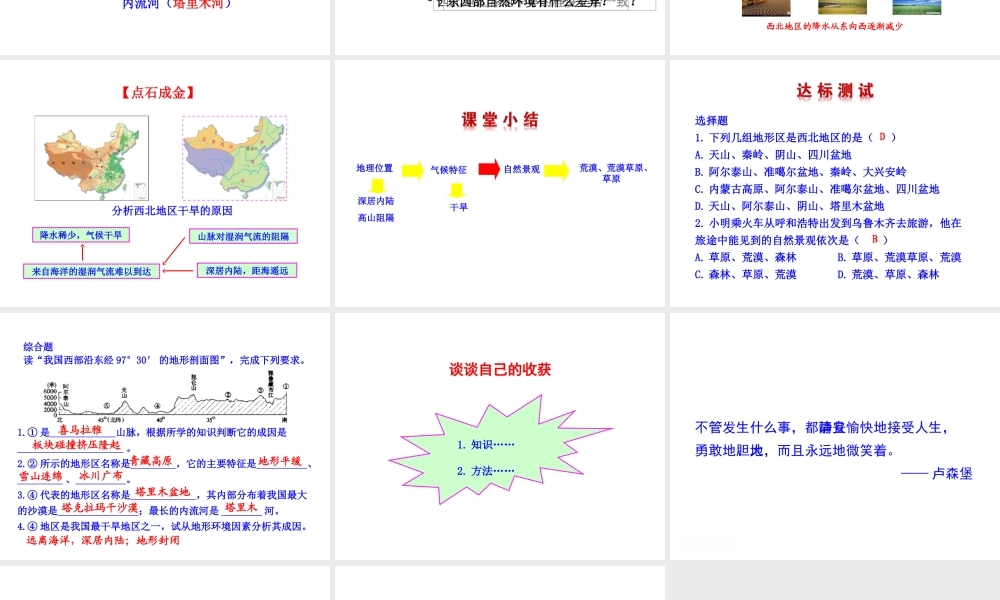1000x600 pixels.
Task: Click the 选择题 label
Action: [x=711, y=121]
